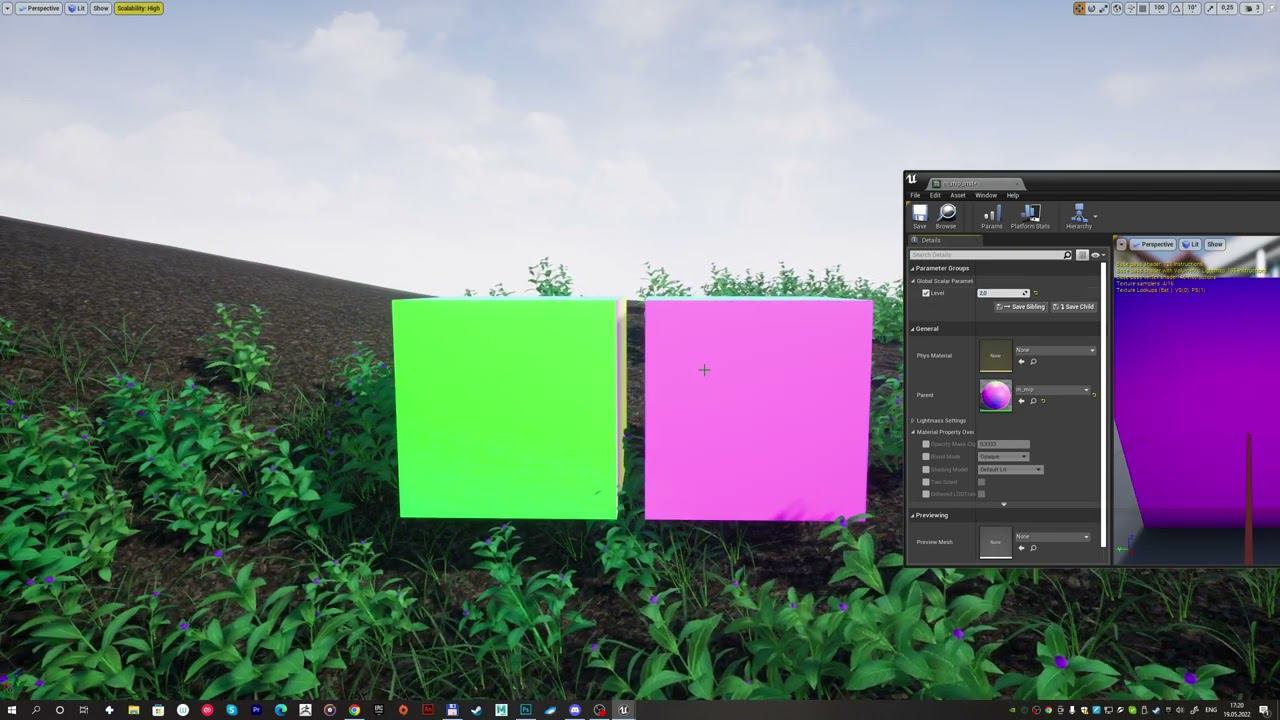Browse to Phys Material asset magnifier

click(1033, 361)
